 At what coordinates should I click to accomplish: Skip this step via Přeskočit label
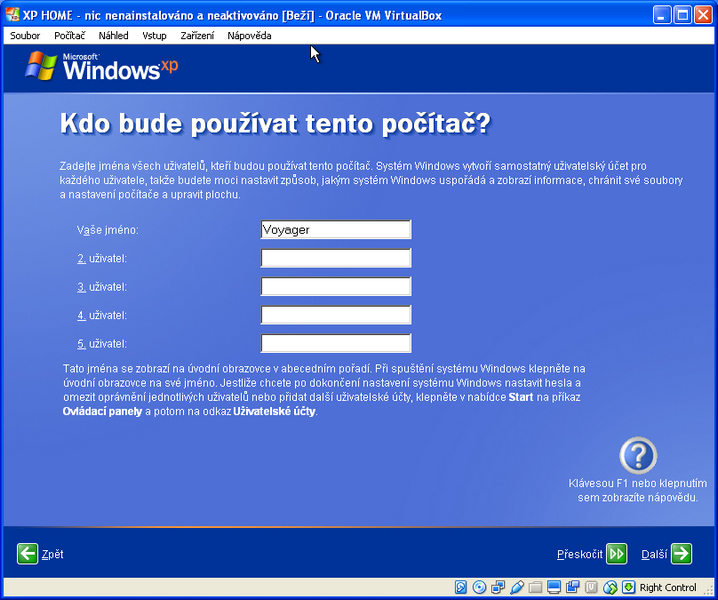580,554
